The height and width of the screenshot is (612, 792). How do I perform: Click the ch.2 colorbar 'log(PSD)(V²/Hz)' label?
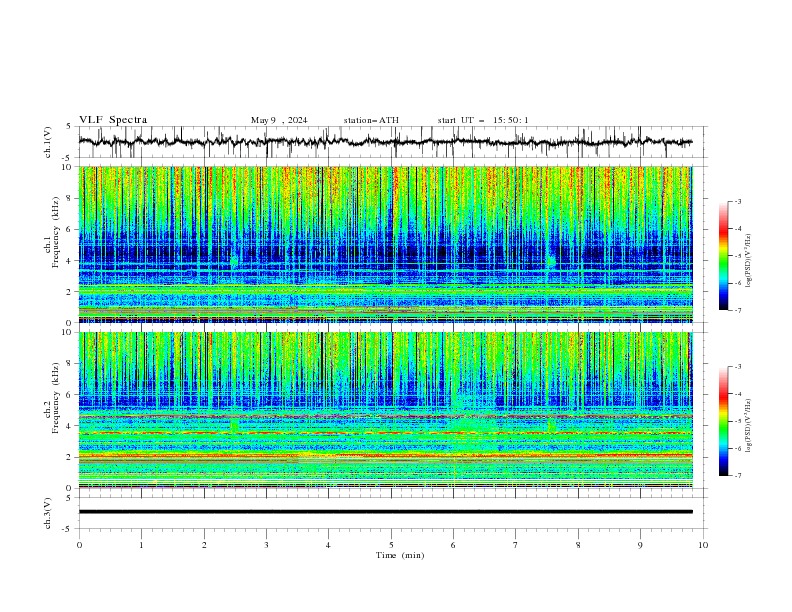(748, 426)
